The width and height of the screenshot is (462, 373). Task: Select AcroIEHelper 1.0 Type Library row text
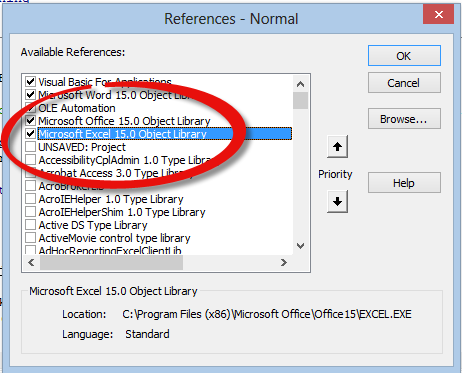pos(111,199)
